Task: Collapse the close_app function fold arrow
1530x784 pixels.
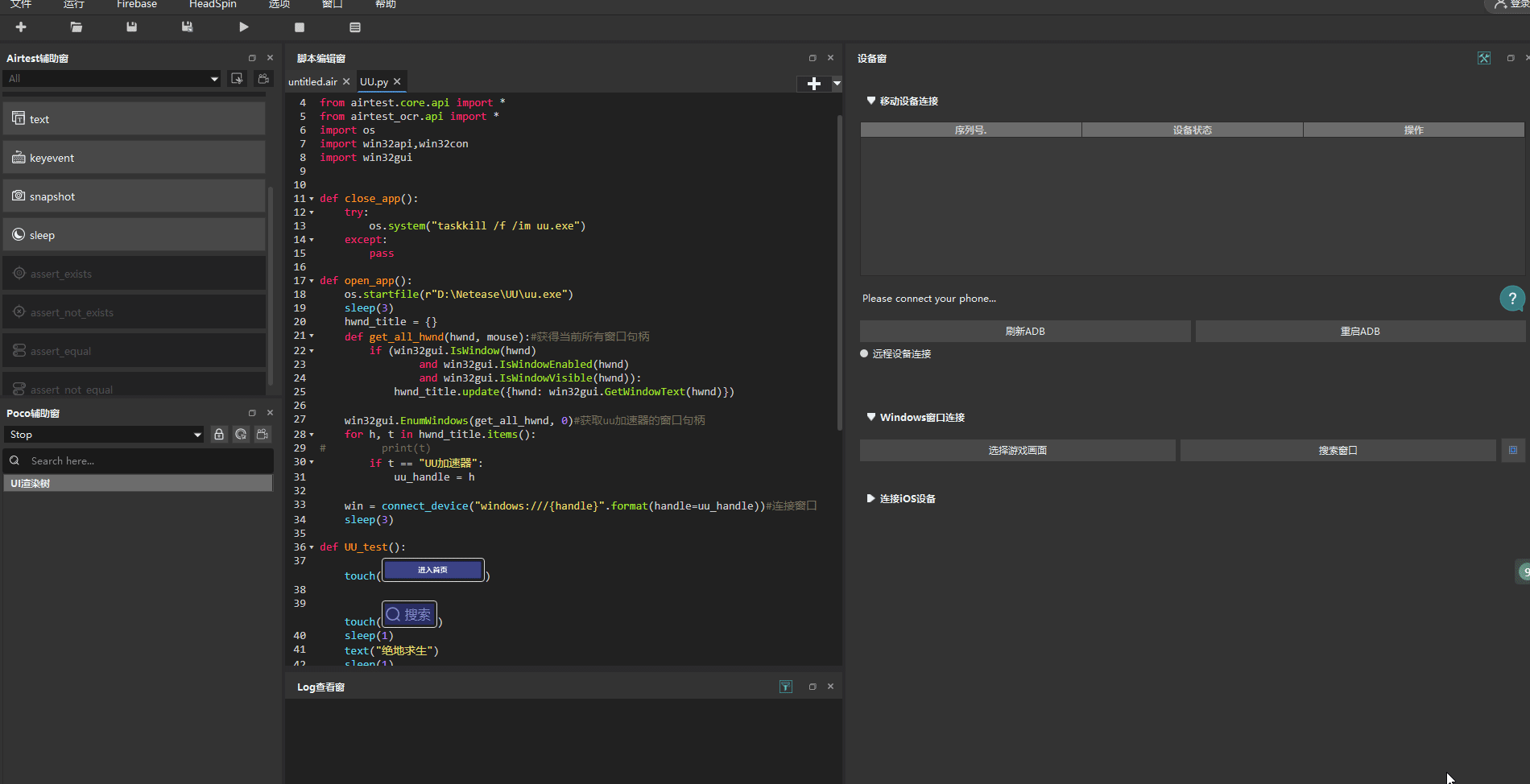Action: tap(312, 199)
